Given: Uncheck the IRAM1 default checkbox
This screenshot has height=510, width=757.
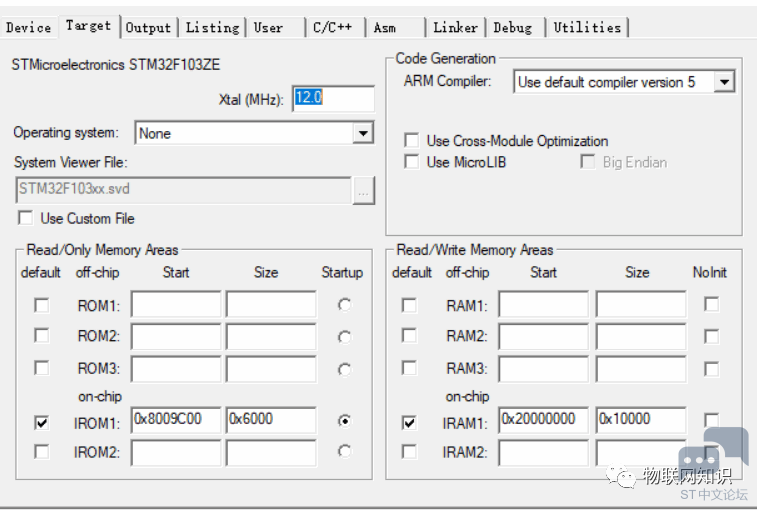Looking at the screenshot, I should [409, 423].
